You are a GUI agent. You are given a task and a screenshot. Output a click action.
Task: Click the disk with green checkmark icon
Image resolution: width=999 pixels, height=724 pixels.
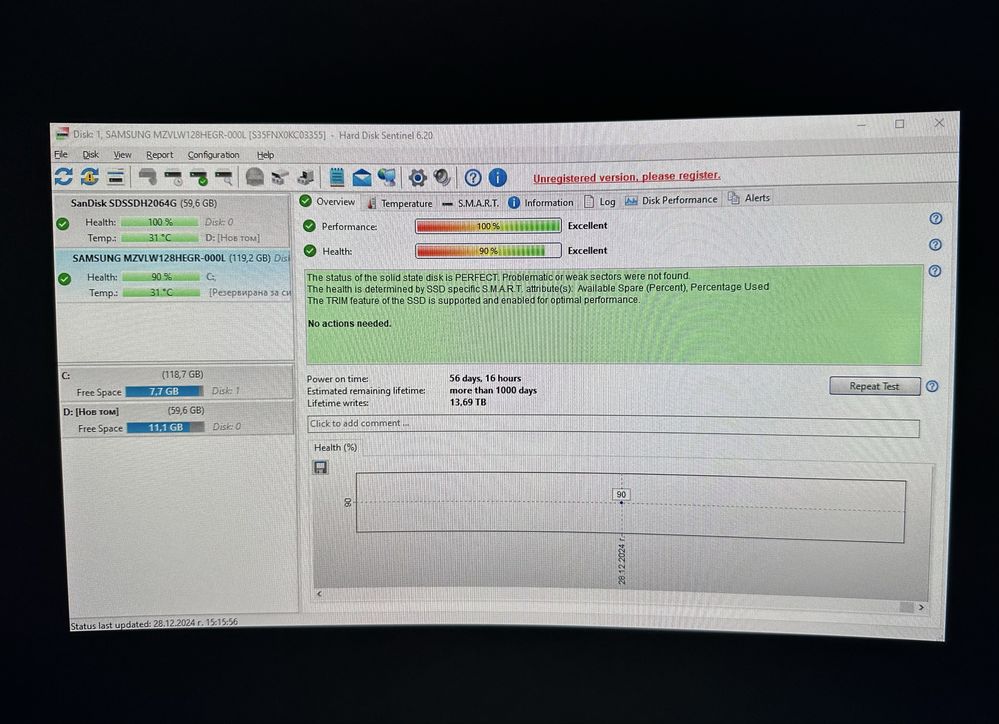(199, 177)
